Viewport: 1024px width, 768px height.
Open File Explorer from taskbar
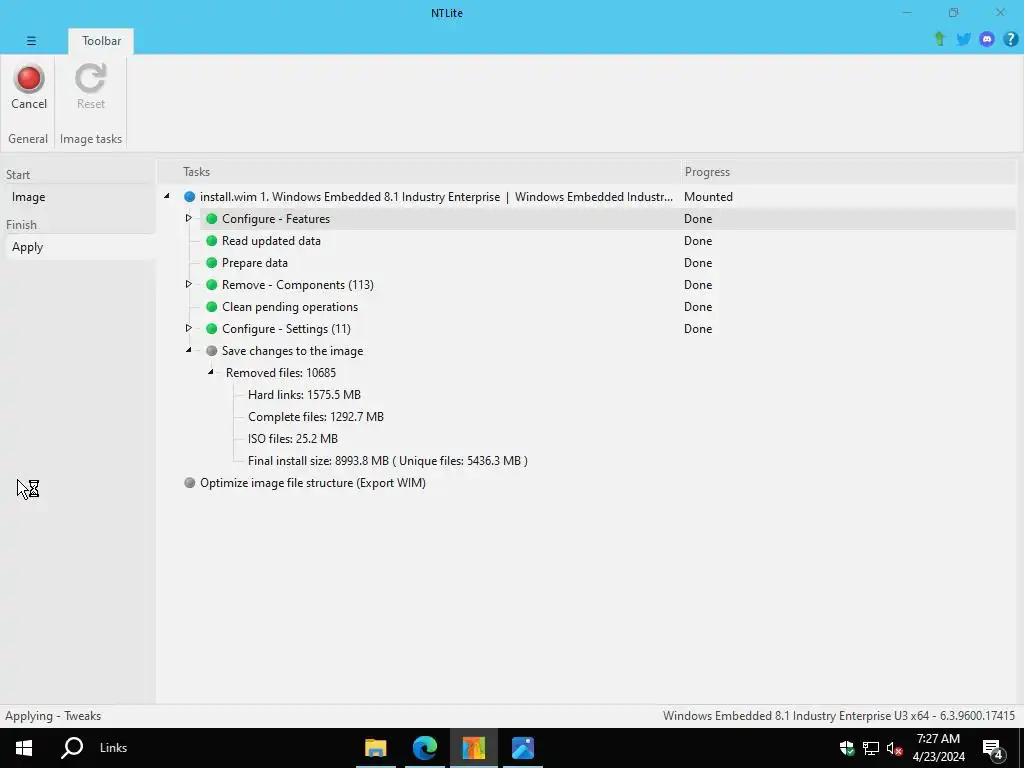[x=376, y=748]
